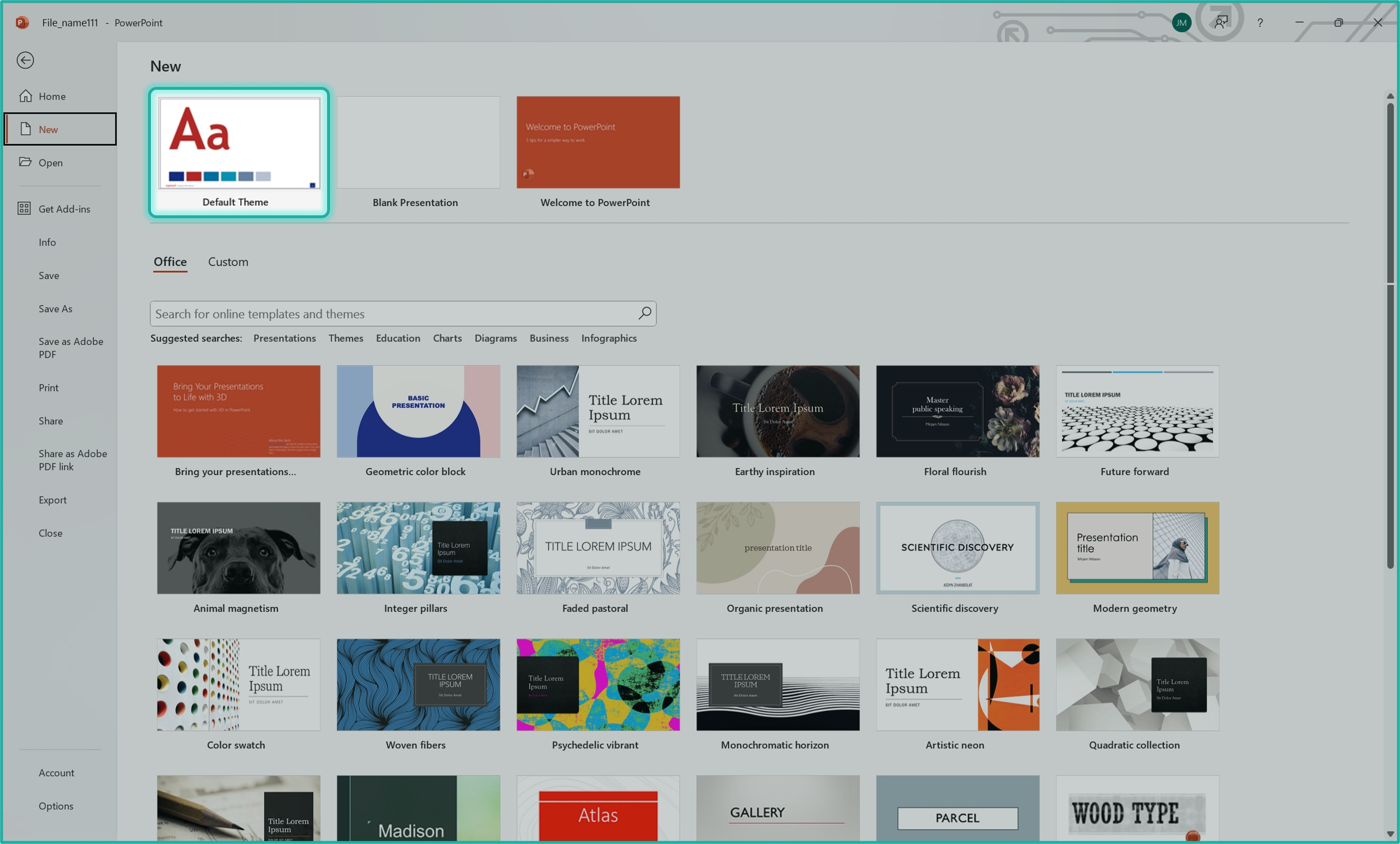Open the Share option

click(51, 421)
